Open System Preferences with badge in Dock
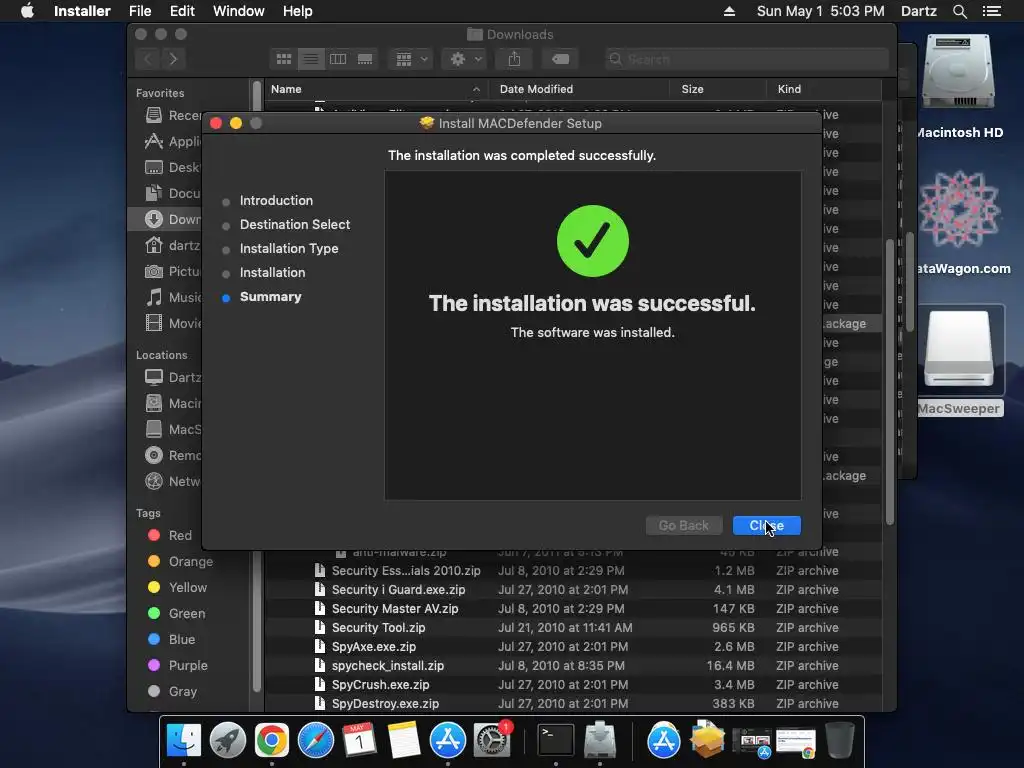 pos(492,740)
